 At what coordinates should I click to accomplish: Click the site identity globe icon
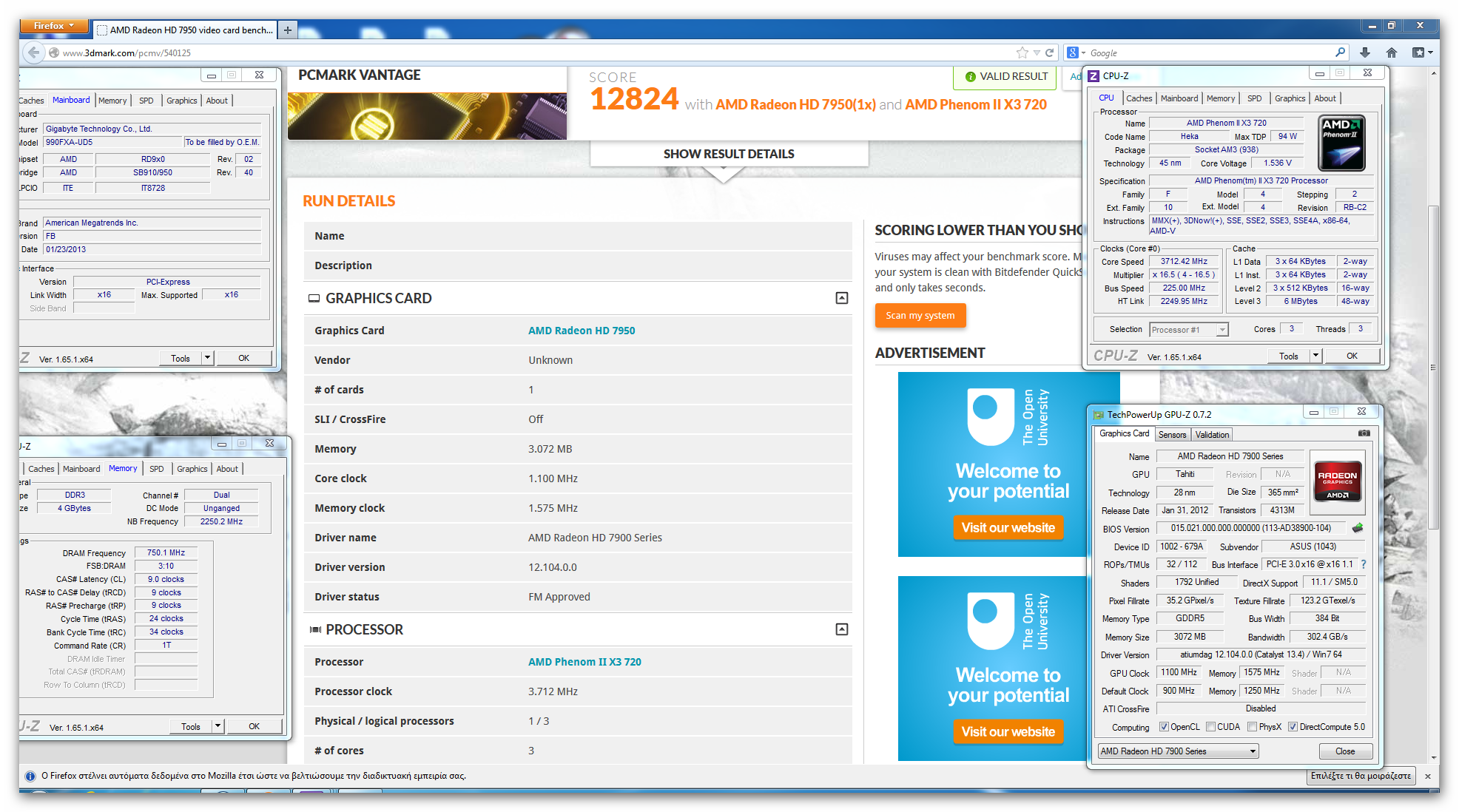[x=53, y=53]
